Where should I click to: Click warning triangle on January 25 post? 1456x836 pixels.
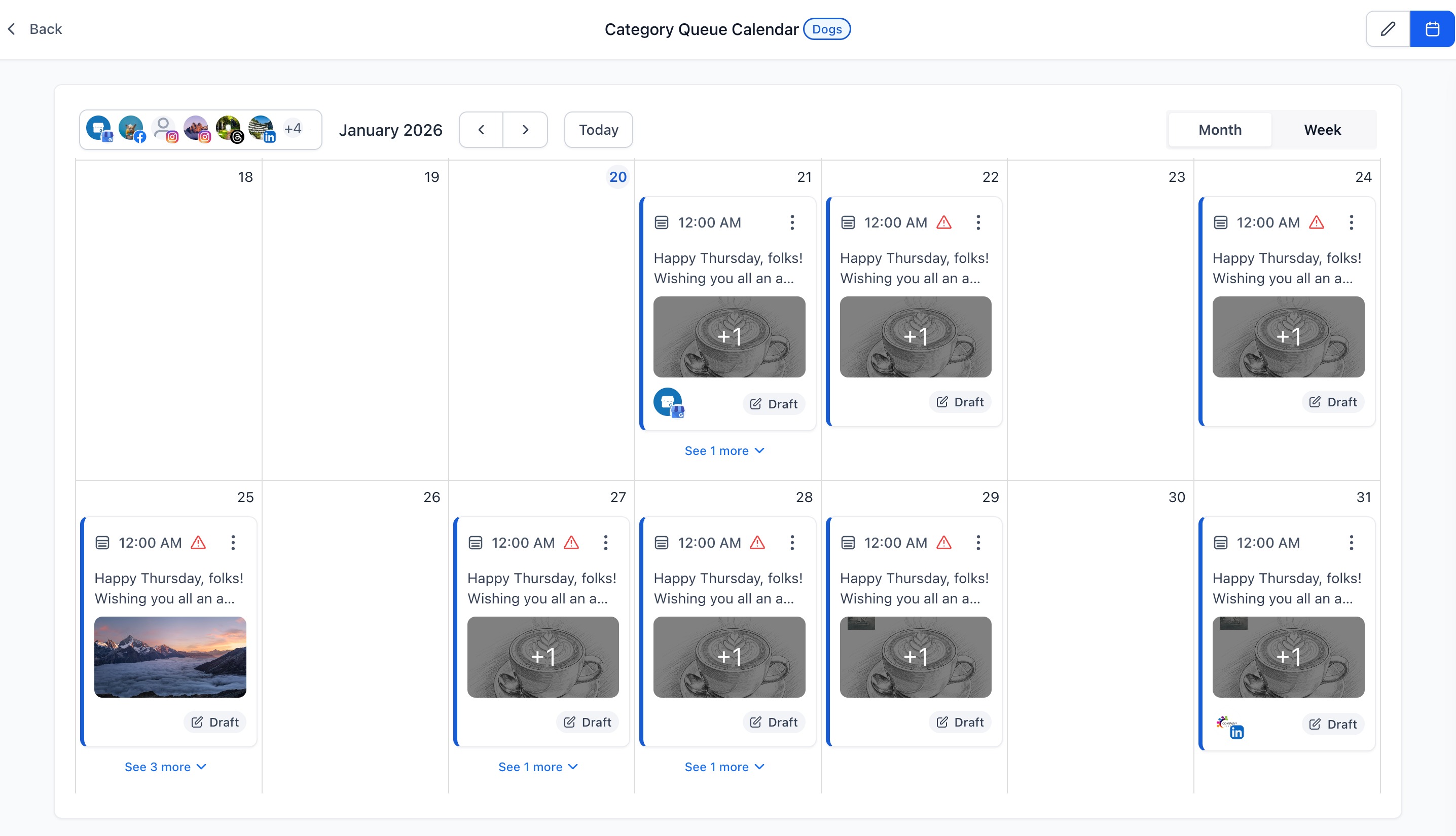(x=198, y=543)
